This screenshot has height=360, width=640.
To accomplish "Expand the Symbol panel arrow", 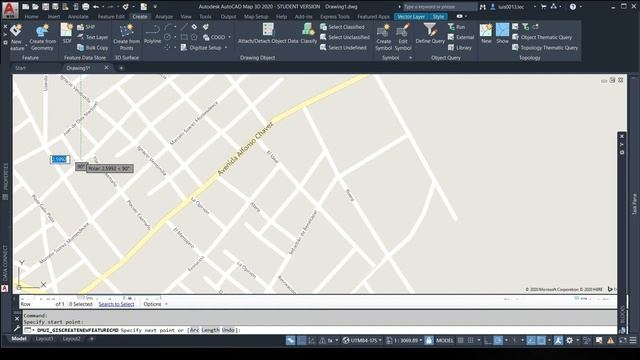I will click(410, 58).
